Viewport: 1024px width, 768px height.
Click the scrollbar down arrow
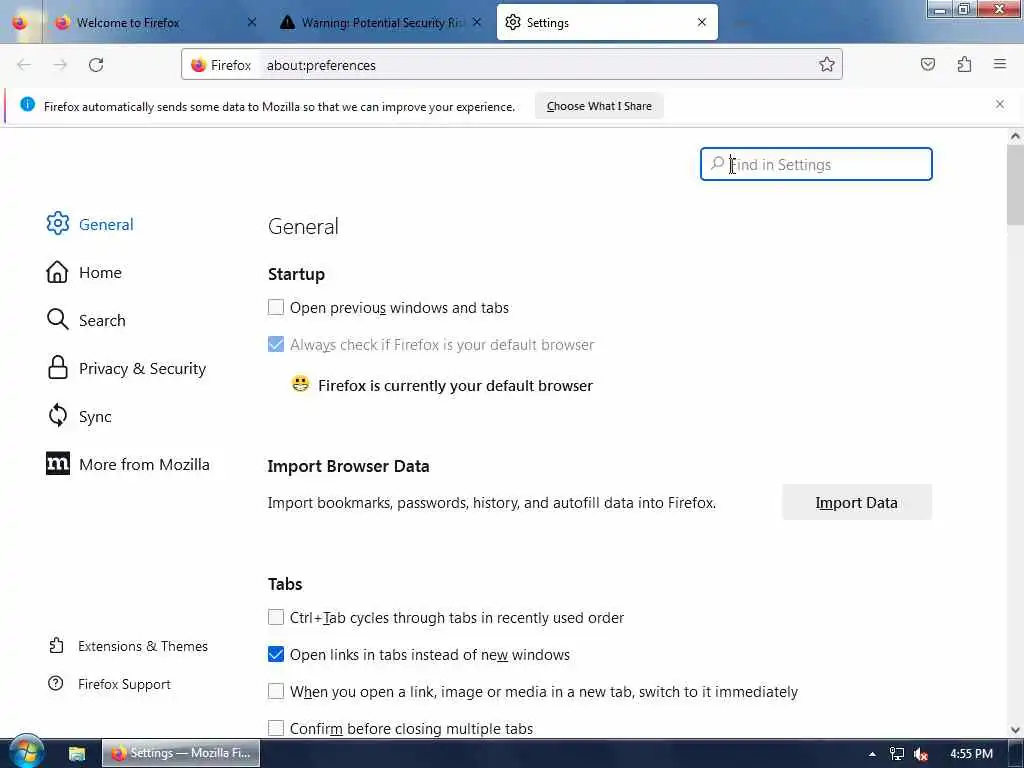coord(1015,729)
